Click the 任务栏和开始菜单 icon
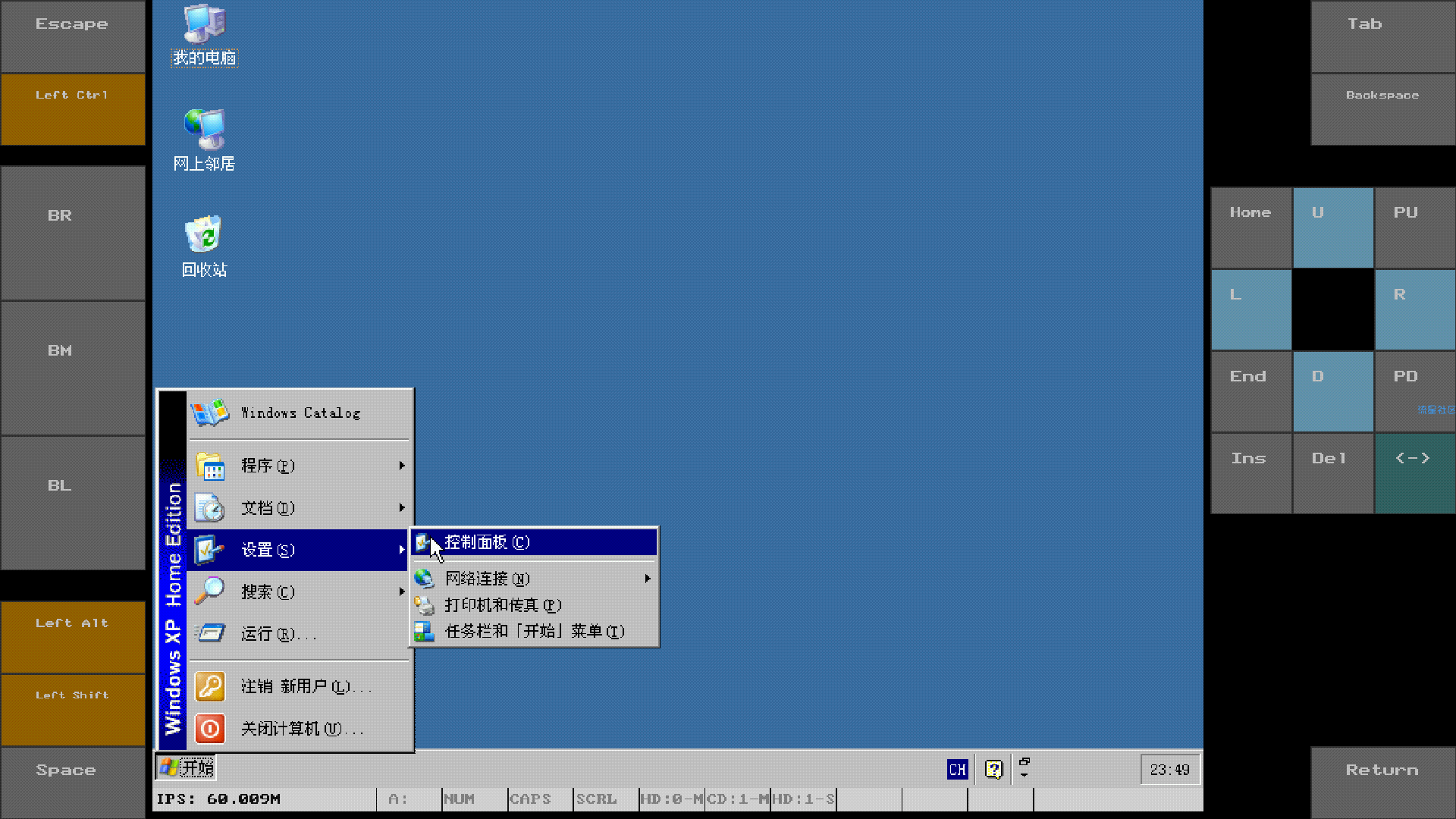1456x819 pixels. [424, 631]
